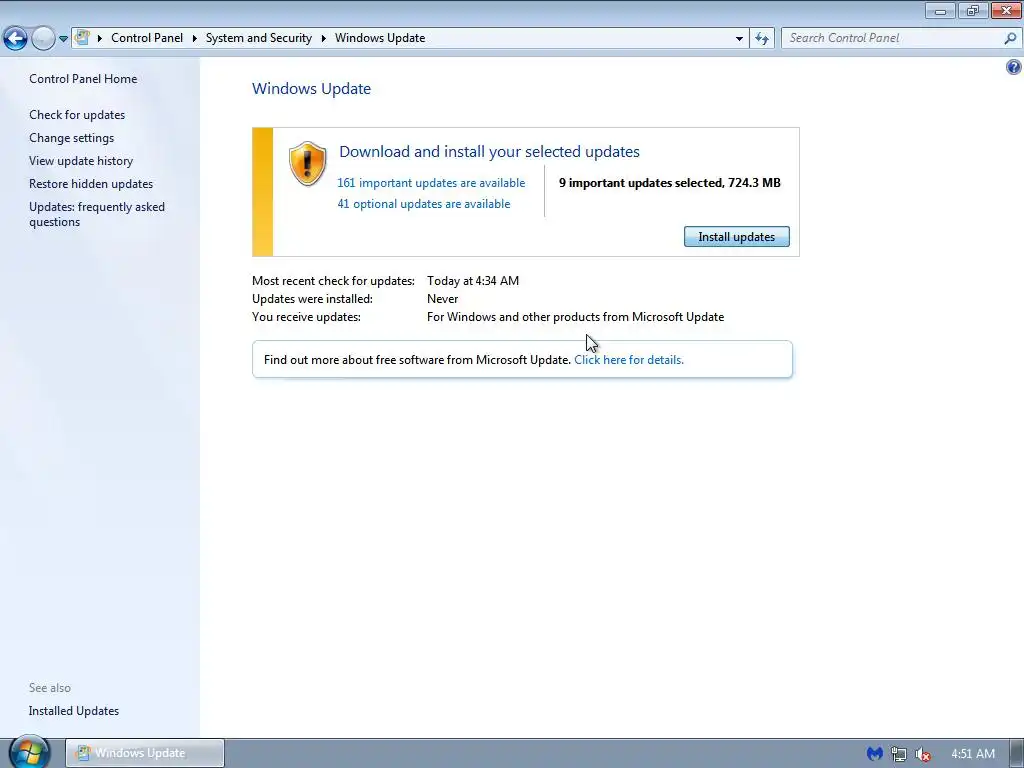Open Click here for details link
The height and width of the screenshot is (768, 1024).
click(629, 360)
